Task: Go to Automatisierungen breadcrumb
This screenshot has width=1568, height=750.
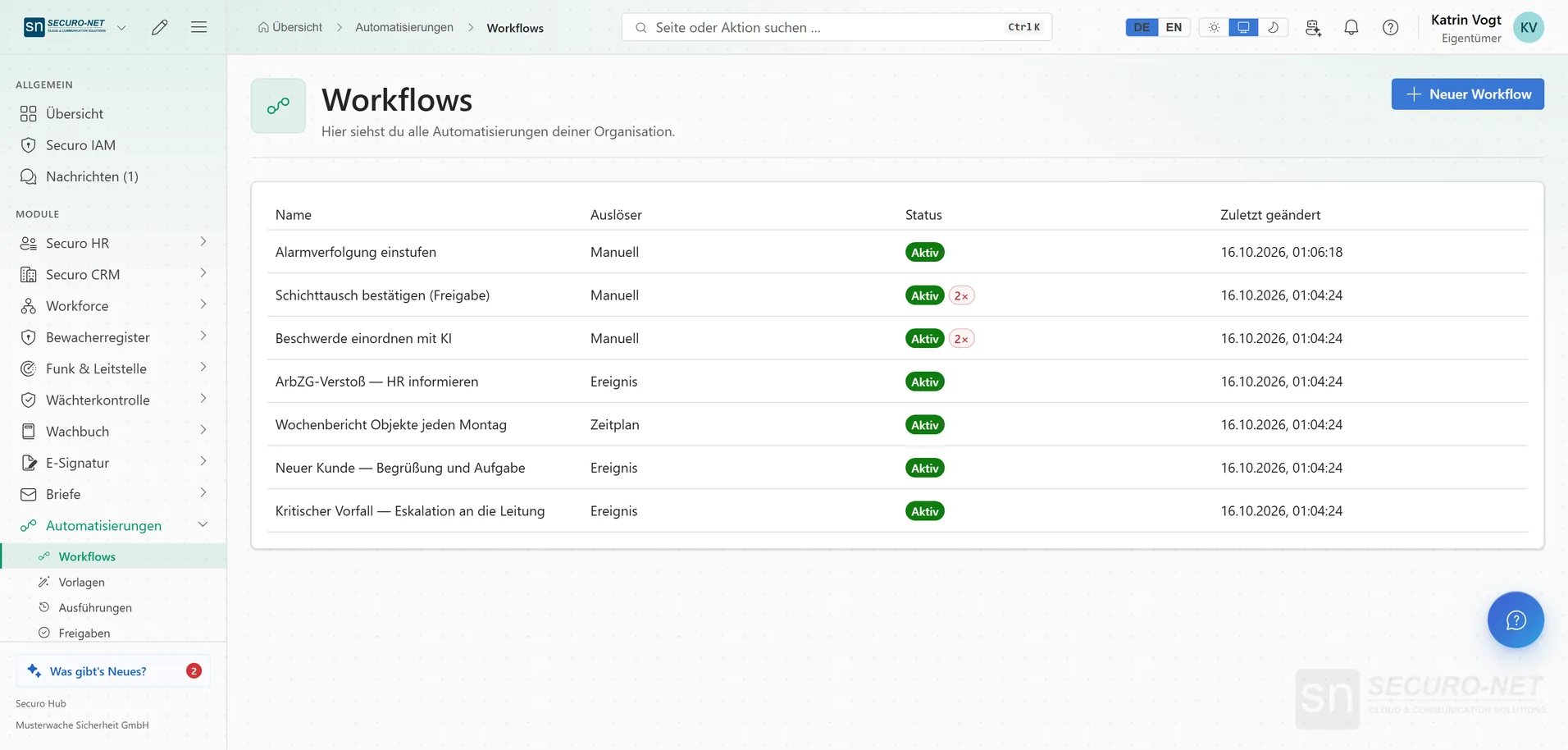Action: (x=404, y=27)
